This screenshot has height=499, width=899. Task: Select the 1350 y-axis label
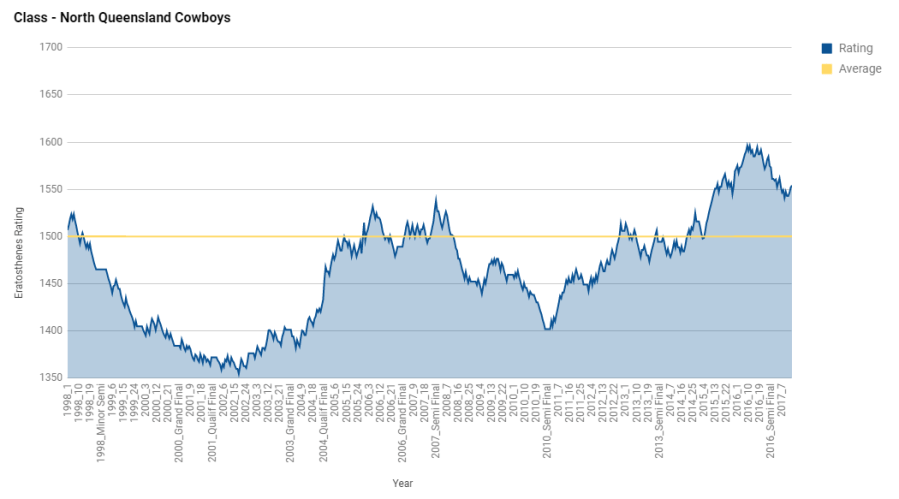coord(50,378)
